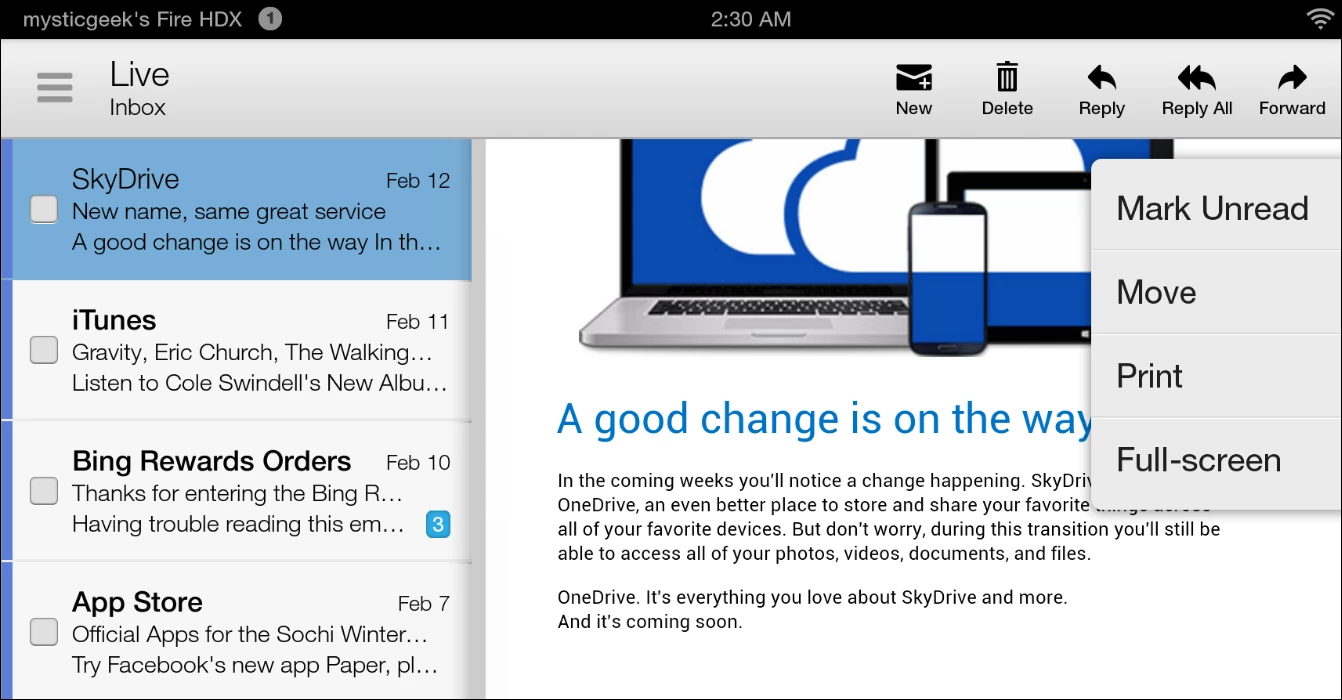This screenshot has width=1342, height=700.
Task: Tap 'New name, same great service' subject line
Action: [x=229, y=211]
